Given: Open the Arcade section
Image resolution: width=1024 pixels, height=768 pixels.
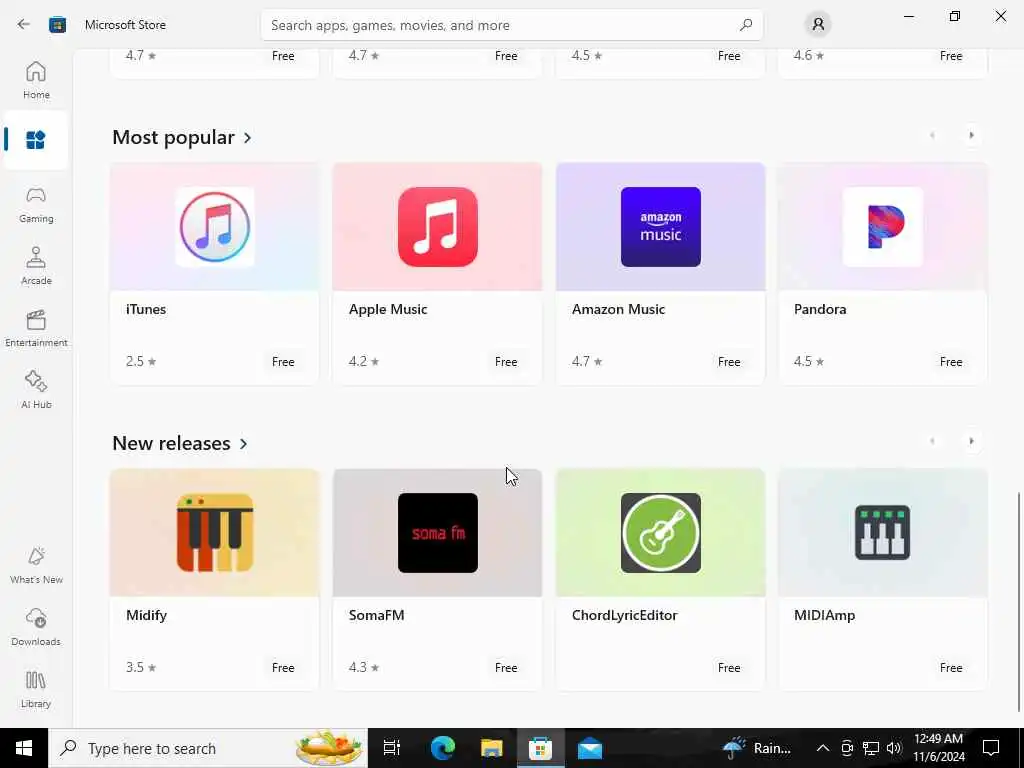Looking at the screenshot, I should [36, 266].
